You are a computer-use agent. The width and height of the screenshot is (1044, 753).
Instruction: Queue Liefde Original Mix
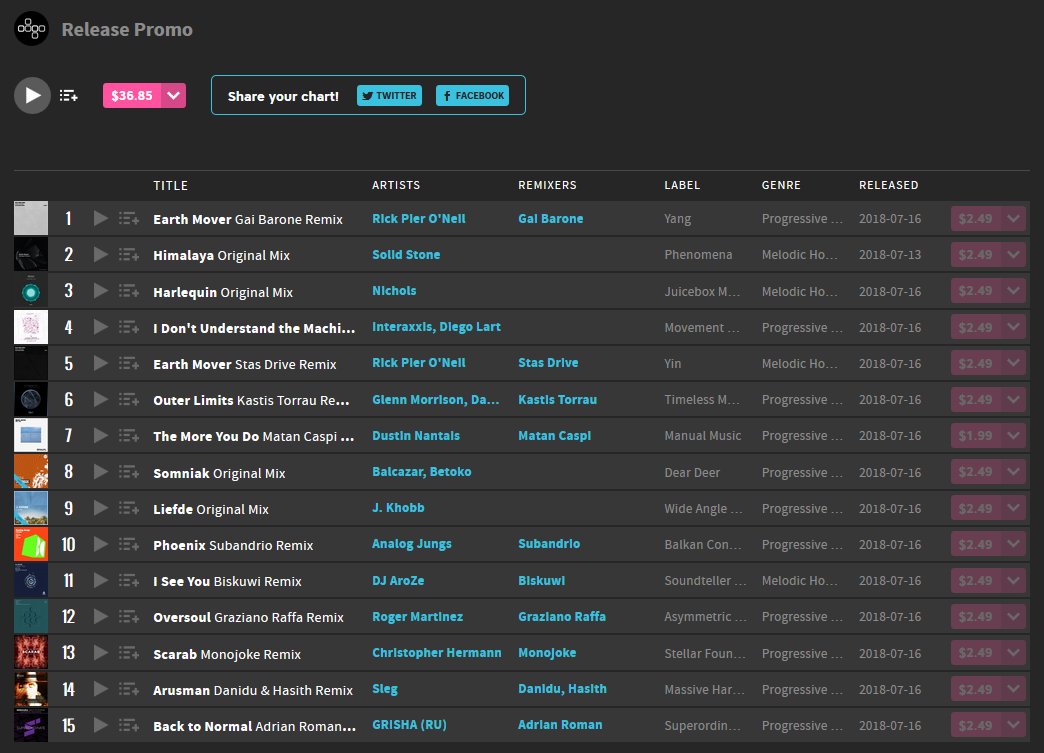[129, 508]
